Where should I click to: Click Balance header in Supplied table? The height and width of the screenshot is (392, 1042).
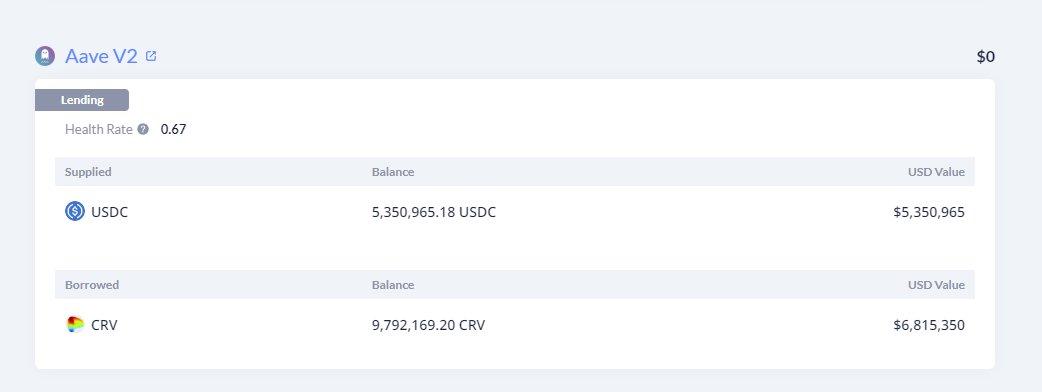point(393,172)
